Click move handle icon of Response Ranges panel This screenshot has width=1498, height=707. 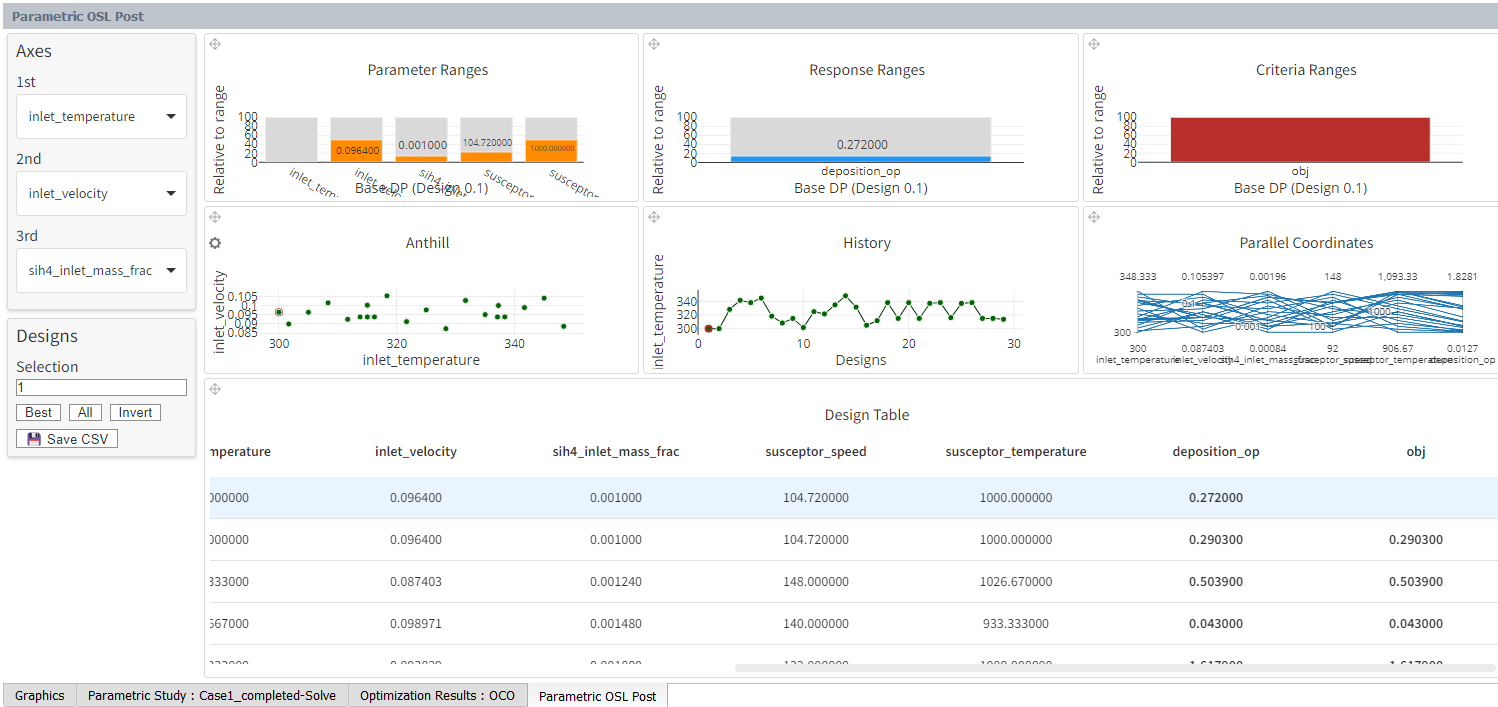coord(654,44)
